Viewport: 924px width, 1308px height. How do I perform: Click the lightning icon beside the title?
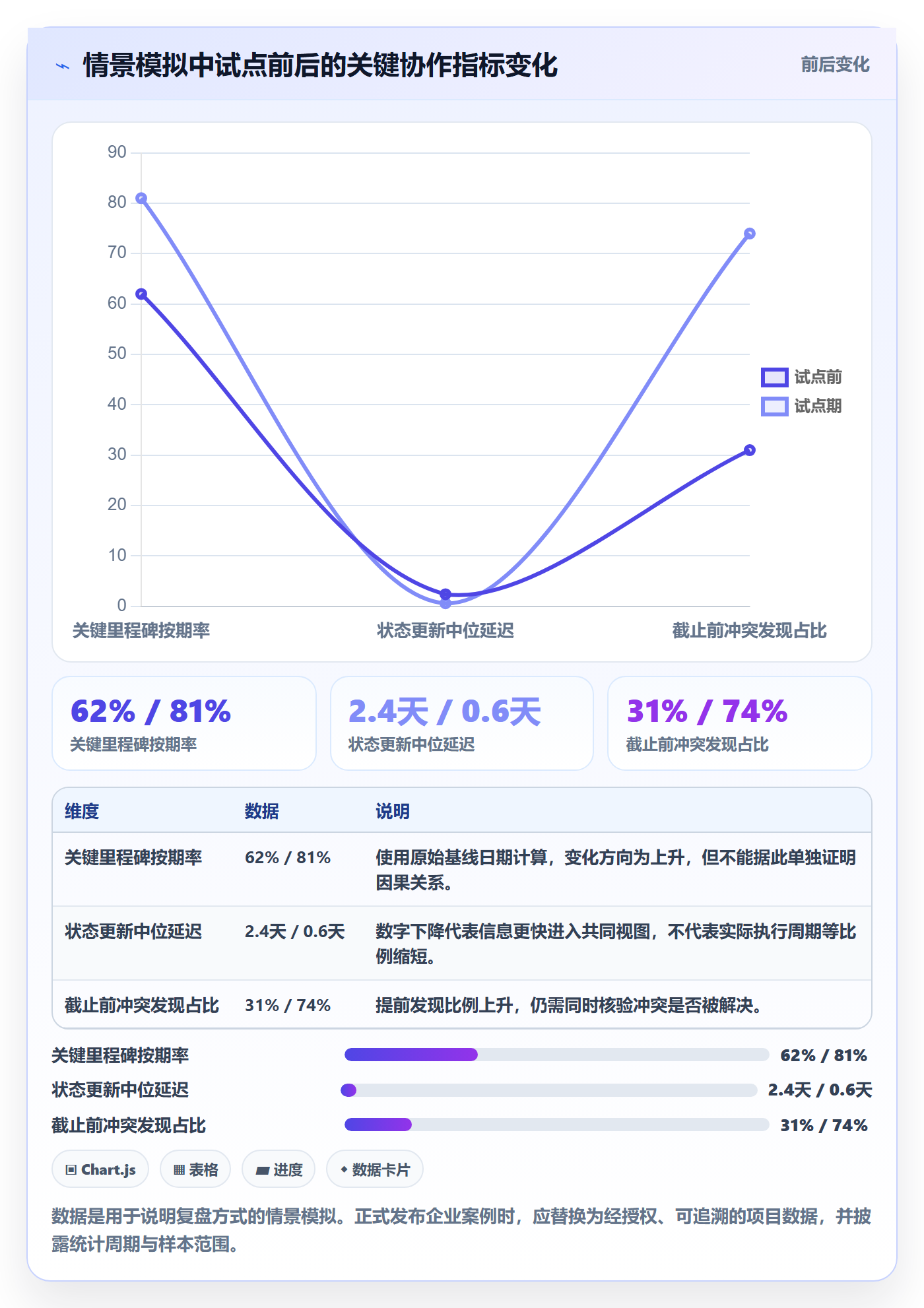[x=63, y=66]
